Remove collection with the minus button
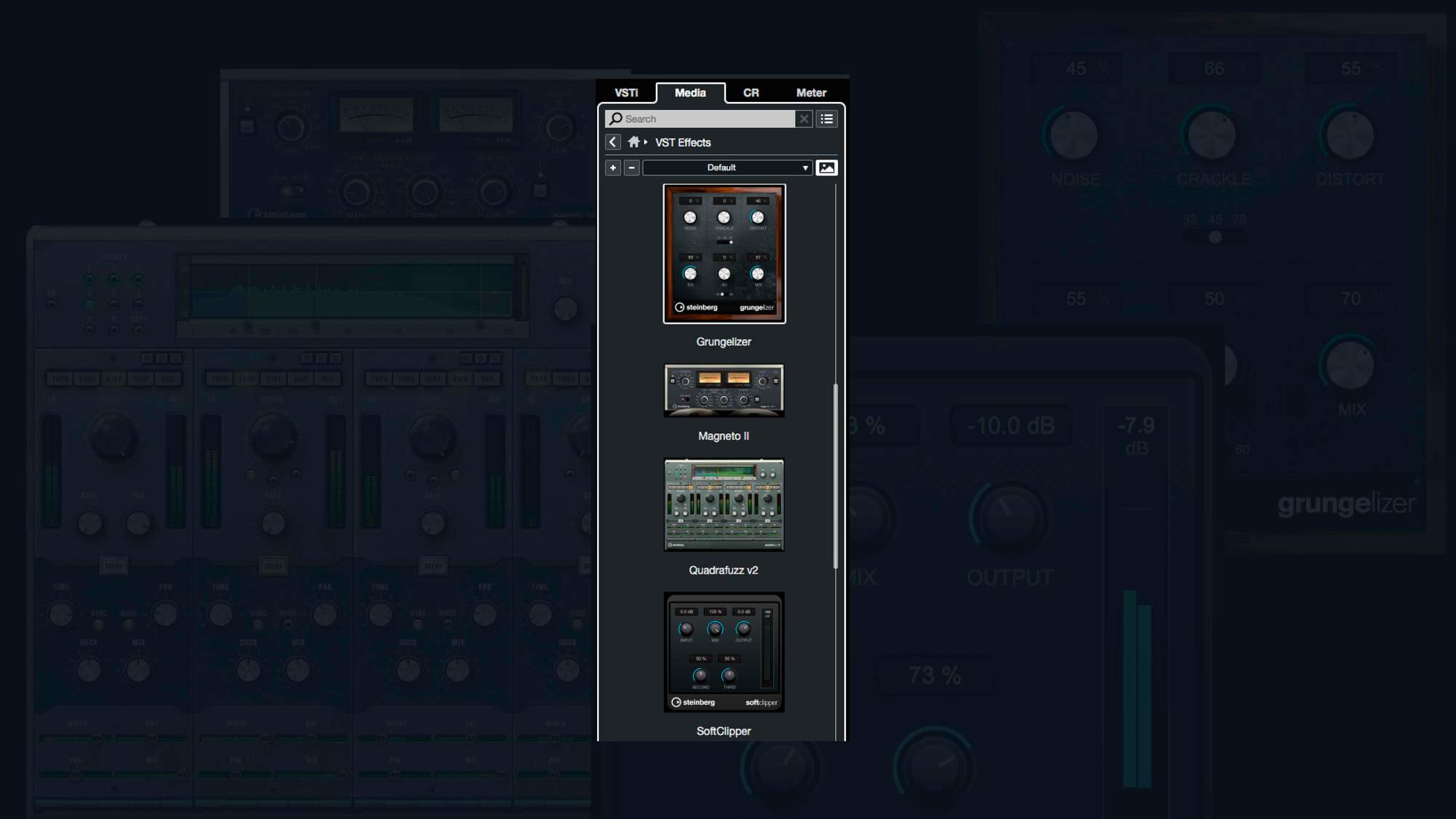Image resolution: width=1456 pixels, height=819 pixels. click(x=632, y=167)
